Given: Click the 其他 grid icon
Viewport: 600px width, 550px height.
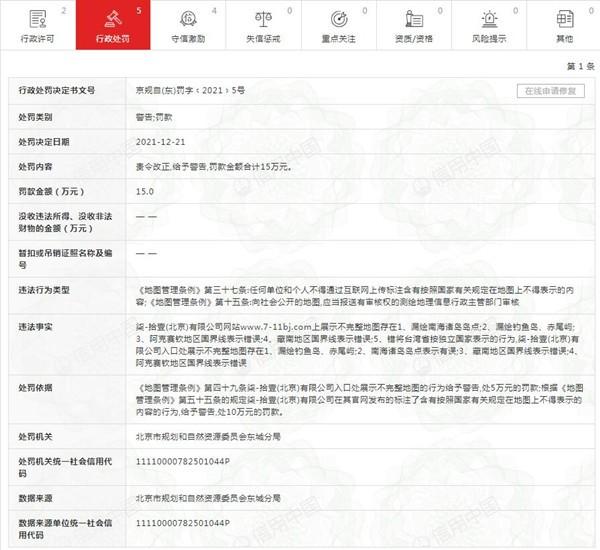Looking at the screenshot, I should [x=564, y=19].
